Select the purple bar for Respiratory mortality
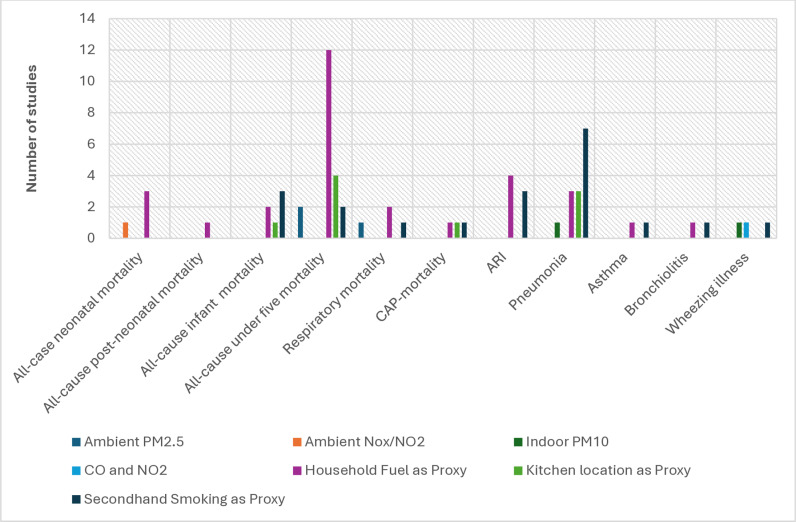Image resolution: width=796 pixels, height=522 pixels. click(x=389, y=222)
